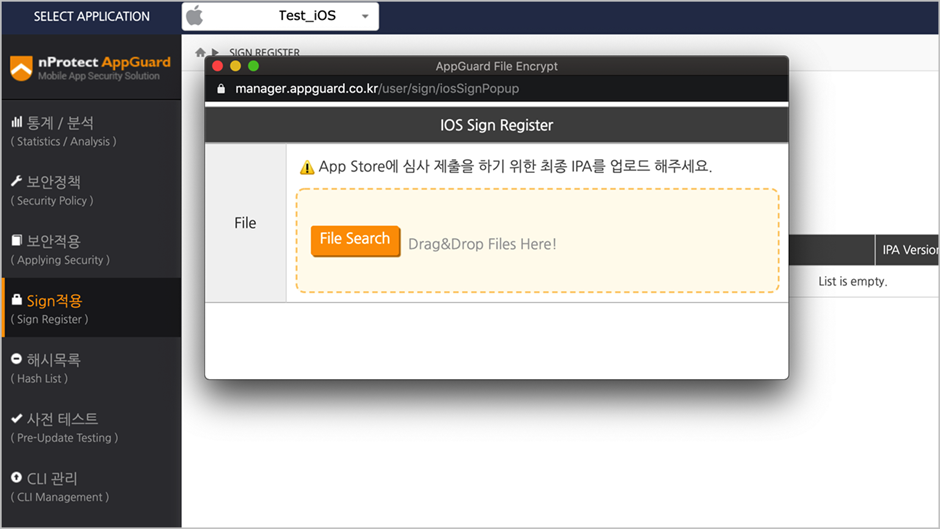940x529 pixels.
Task: Click the bar chart icon beside 통계 / 분석
Action: pyautogui.click(x=16, y=122)
